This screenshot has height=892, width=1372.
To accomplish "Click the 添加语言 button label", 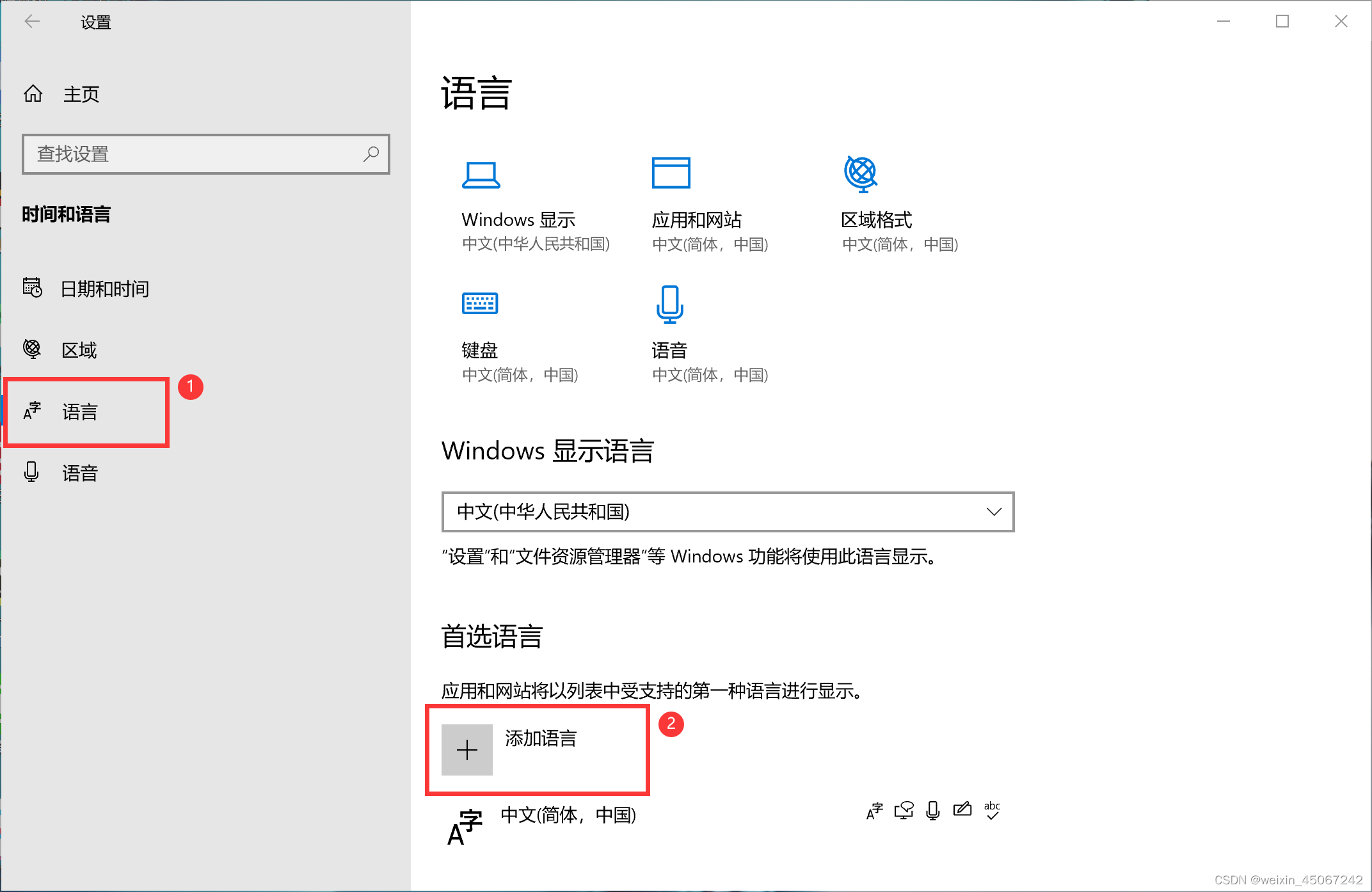I will pos(541,738).
